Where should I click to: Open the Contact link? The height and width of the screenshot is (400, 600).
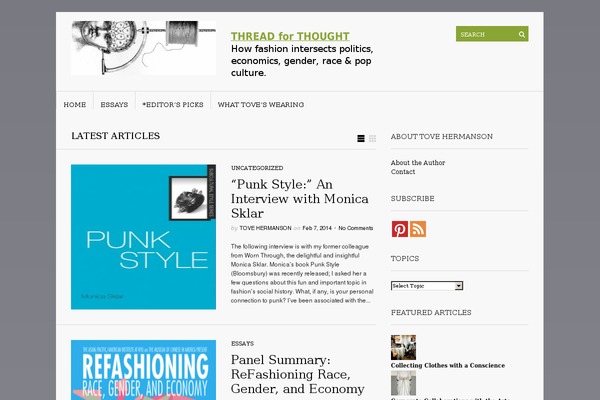[x=403, y=172]
